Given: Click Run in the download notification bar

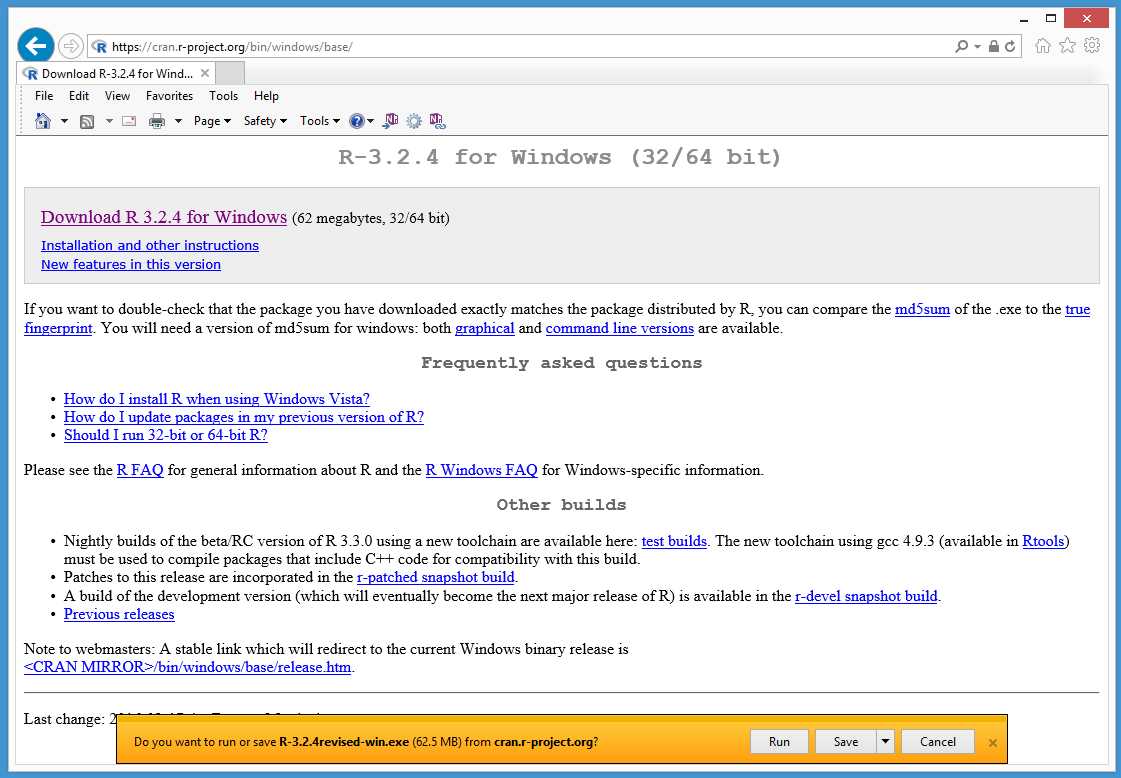Looking at the screenshot, I should pyautogui.click(x=779, y=741).
